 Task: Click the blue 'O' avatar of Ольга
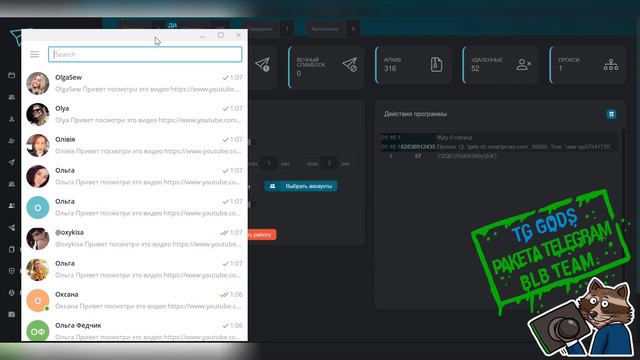tap(38, 207)
